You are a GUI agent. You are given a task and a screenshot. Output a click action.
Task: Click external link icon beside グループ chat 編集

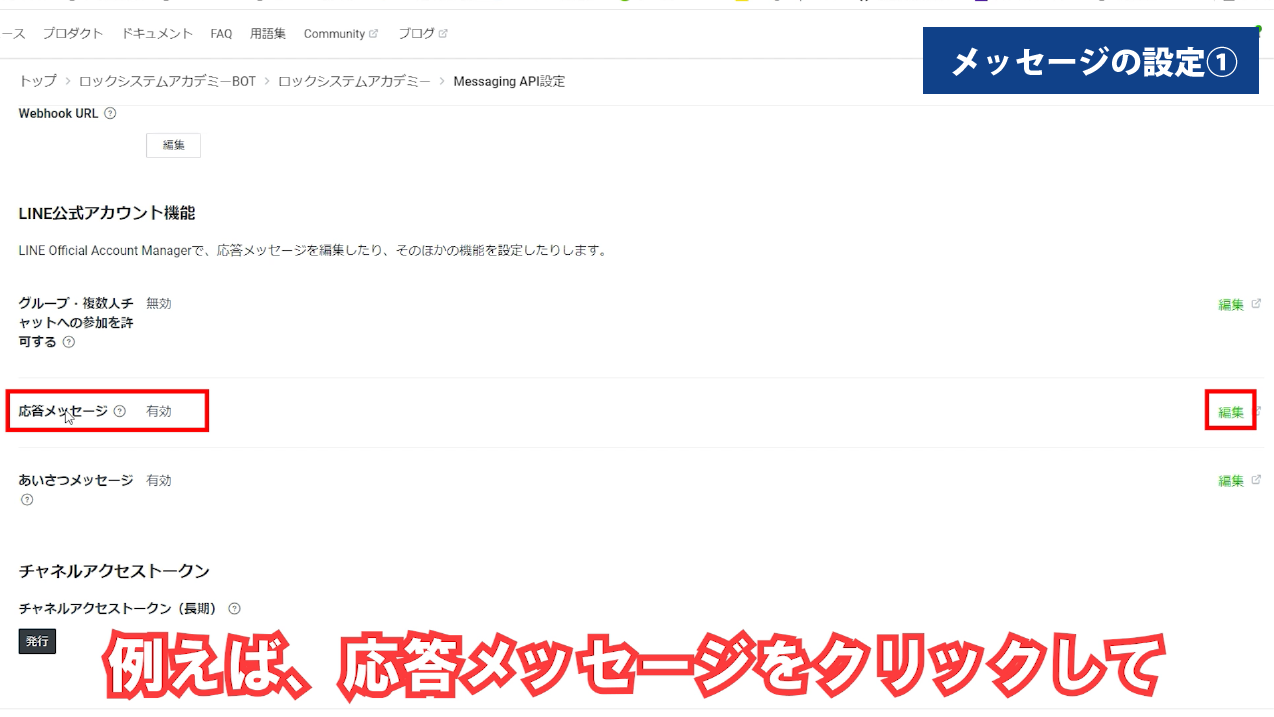1256,304
